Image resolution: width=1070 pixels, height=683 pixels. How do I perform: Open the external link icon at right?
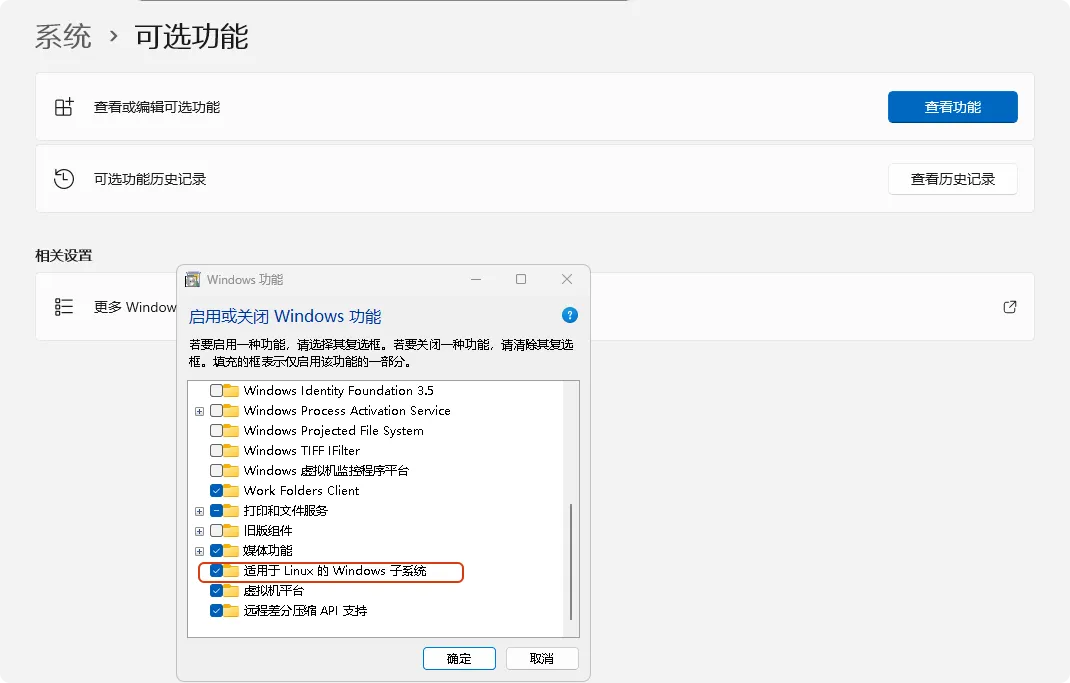pyautogui.click(x=1010, y=307)
